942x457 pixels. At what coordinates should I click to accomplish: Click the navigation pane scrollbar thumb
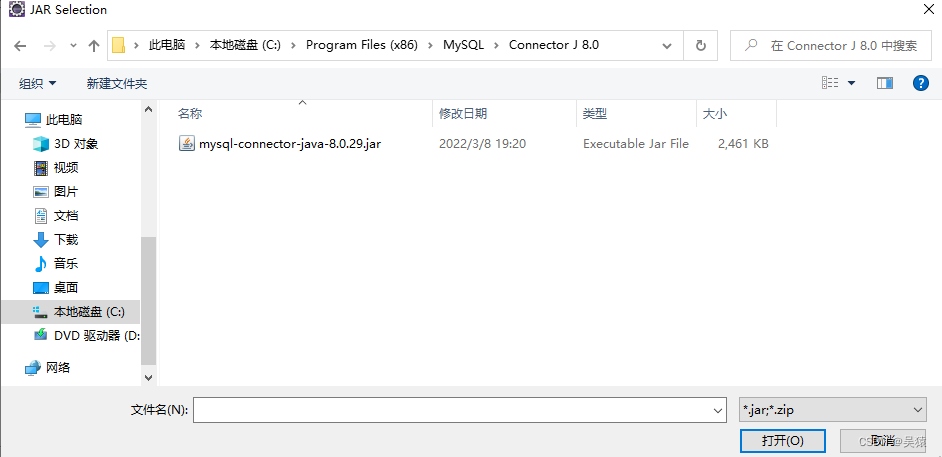click(148, 300)
